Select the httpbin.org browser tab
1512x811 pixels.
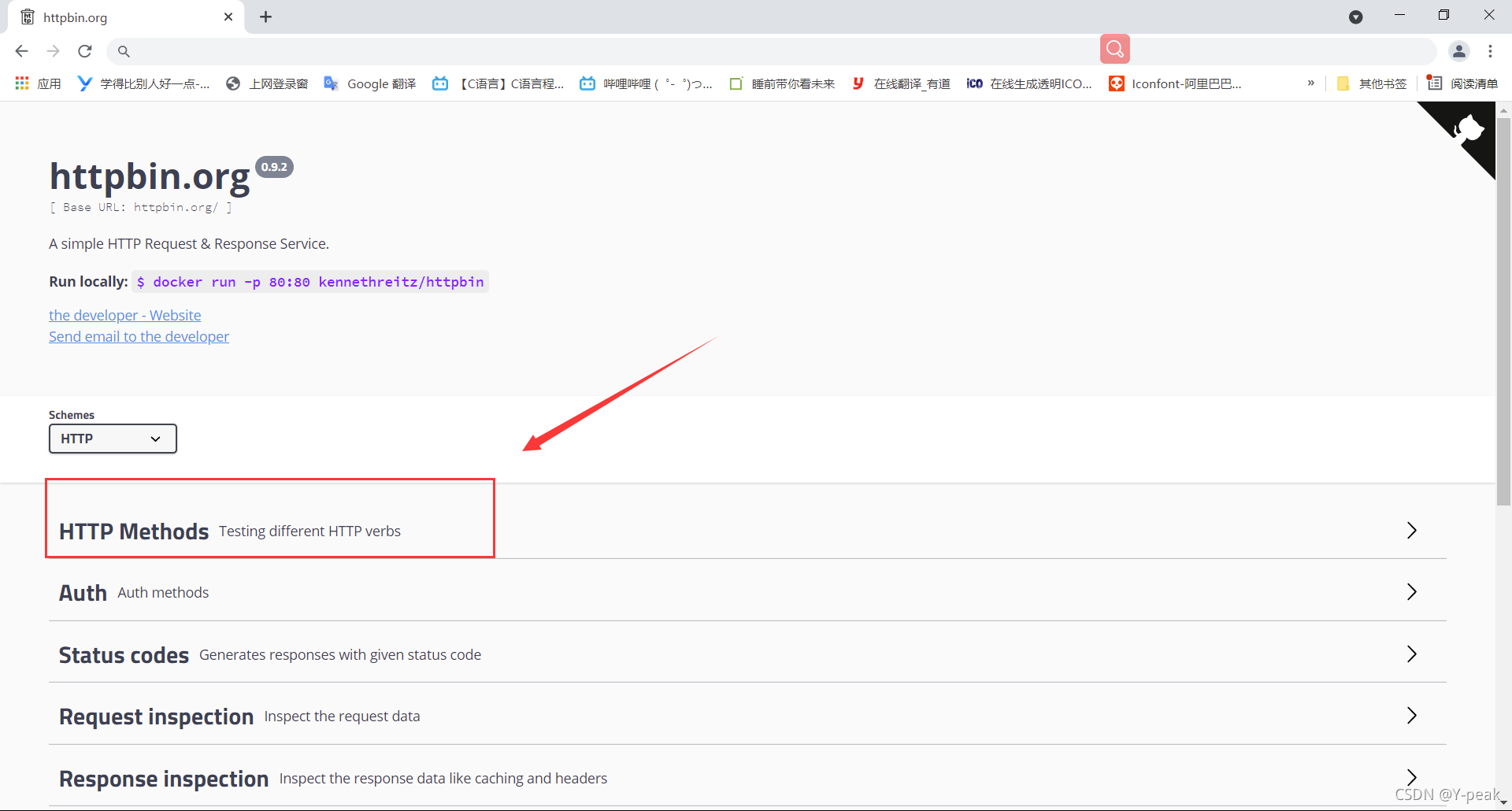[118, 17]
